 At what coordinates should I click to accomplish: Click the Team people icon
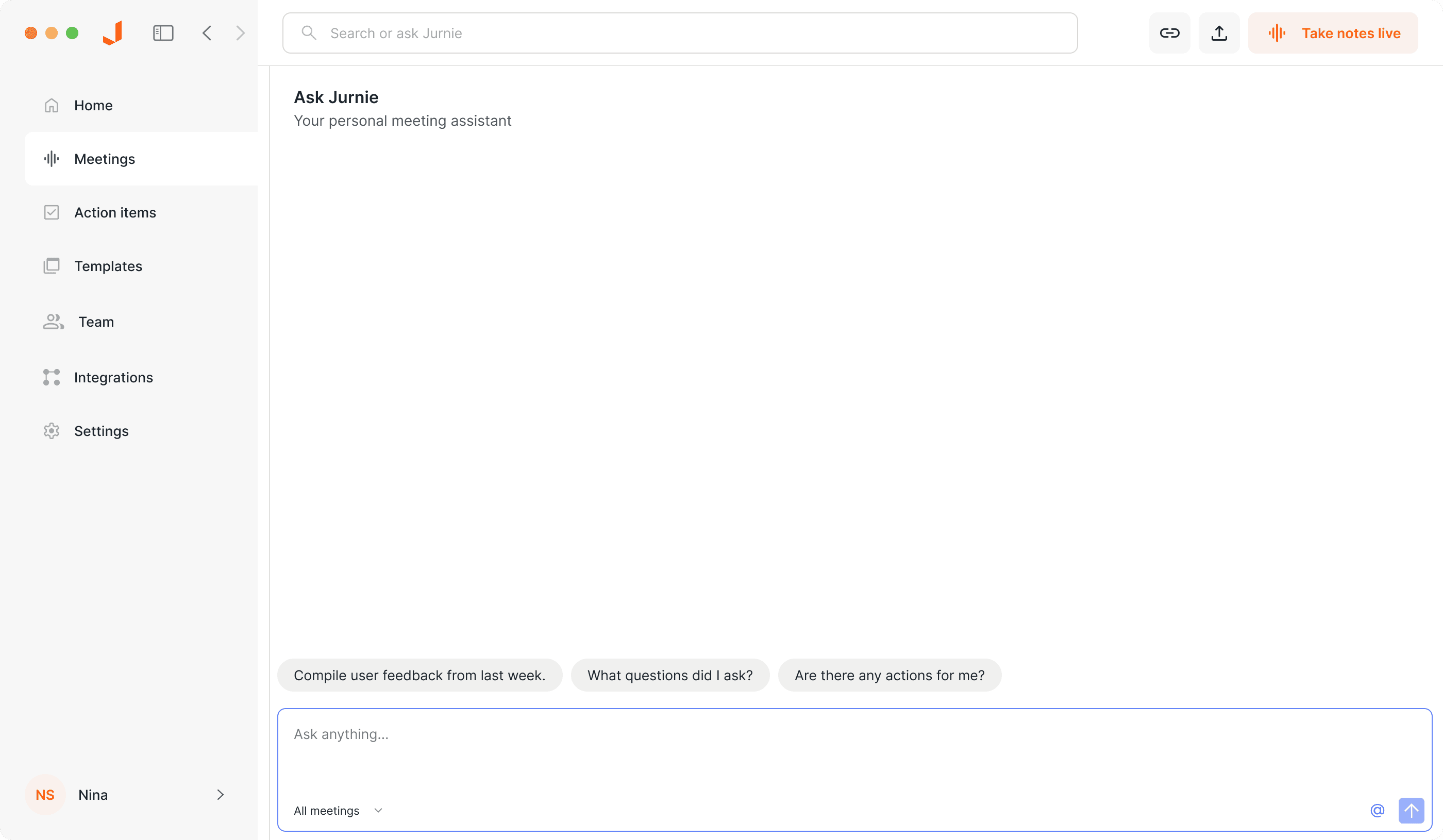pos(53,321)
